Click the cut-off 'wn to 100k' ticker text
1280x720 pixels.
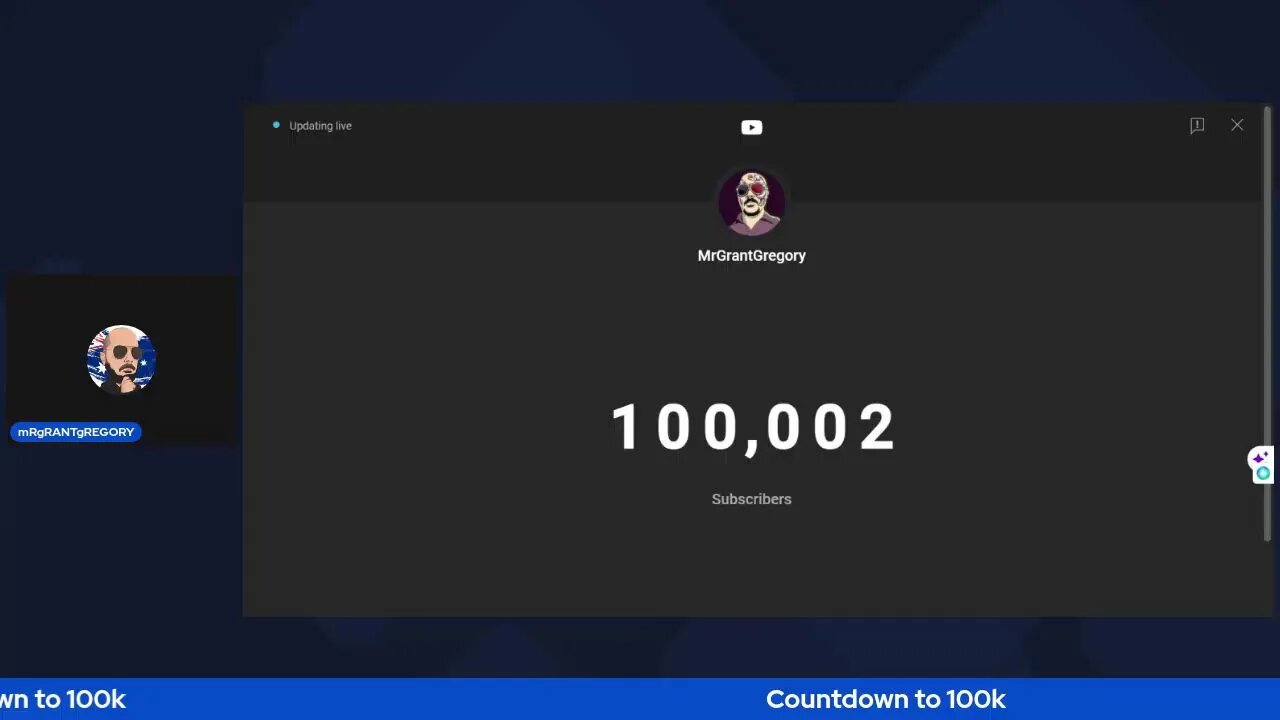coord(63,699)
